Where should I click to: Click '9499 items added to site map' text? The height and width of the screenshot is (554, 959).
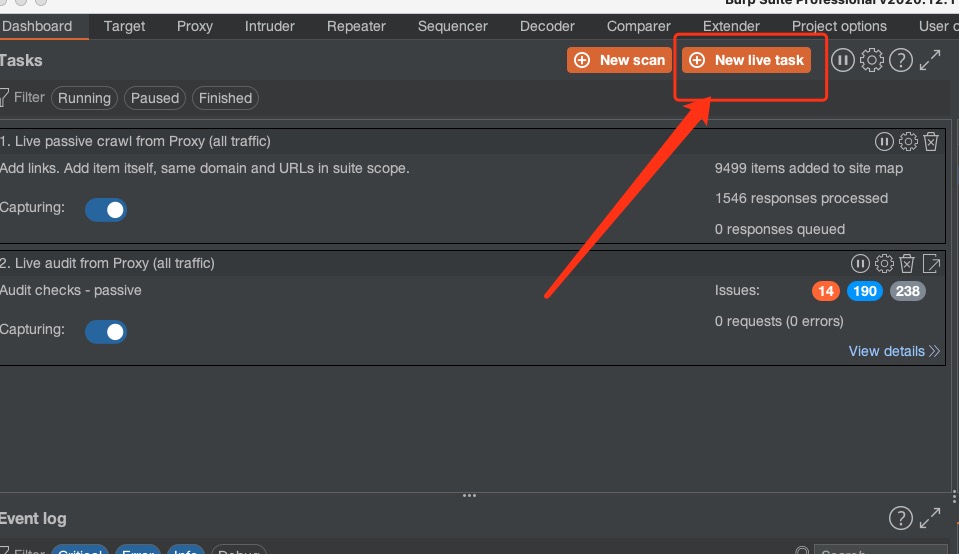tap(809, 168)
